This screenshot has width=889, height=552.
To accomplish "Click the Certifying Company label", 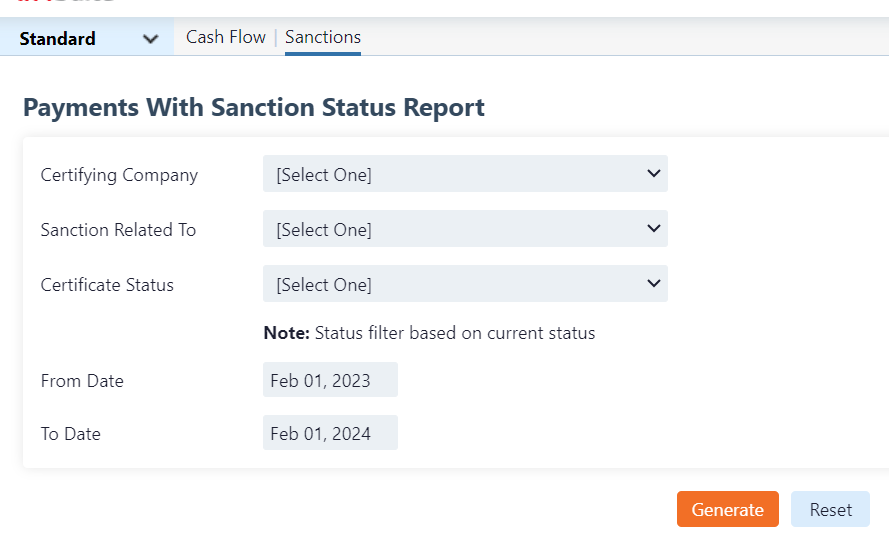I will pyautogui.click(x=119, y=175).
